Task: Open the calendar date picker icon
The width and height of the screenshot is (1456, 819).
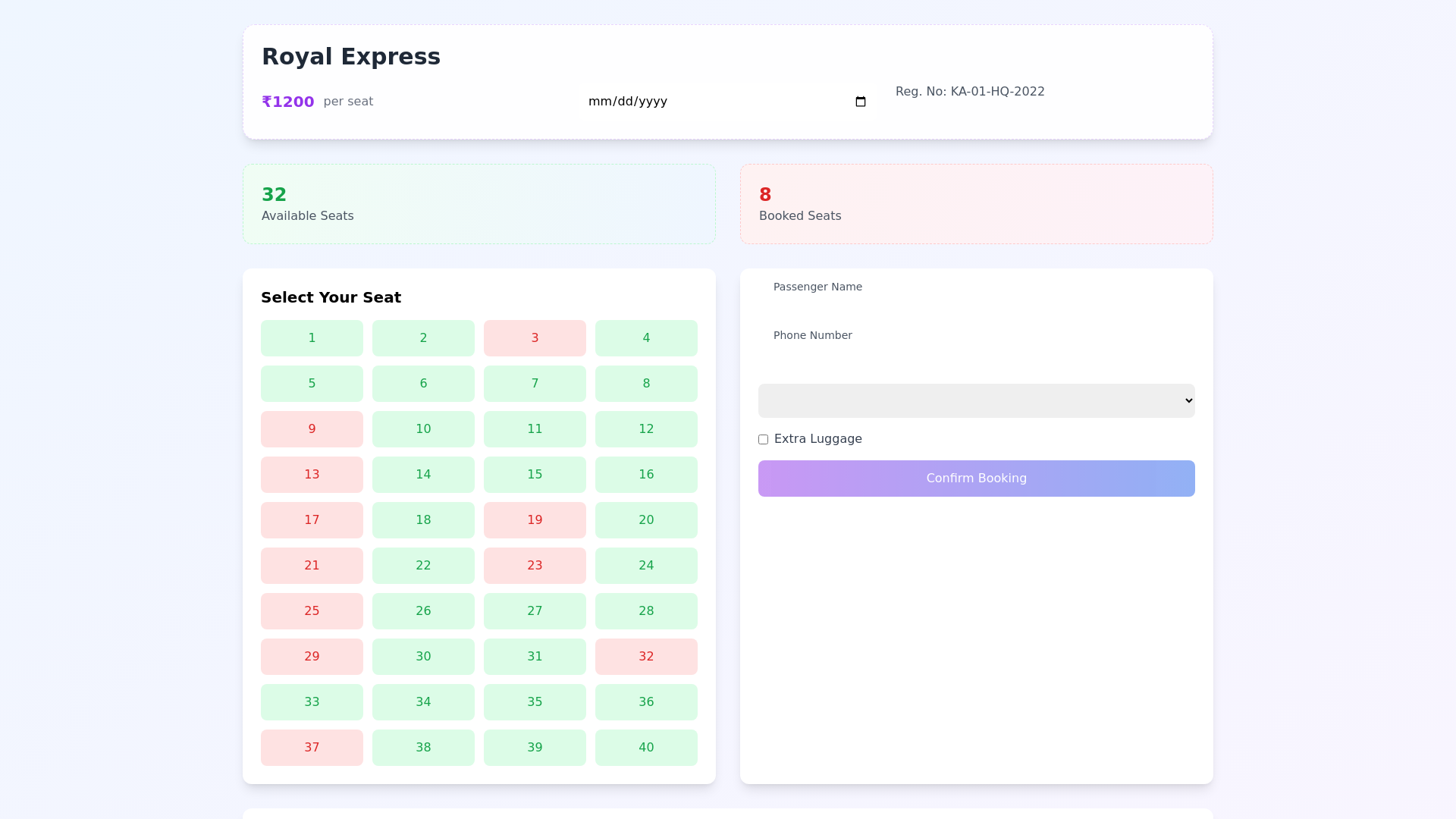Action: [861, 101]
